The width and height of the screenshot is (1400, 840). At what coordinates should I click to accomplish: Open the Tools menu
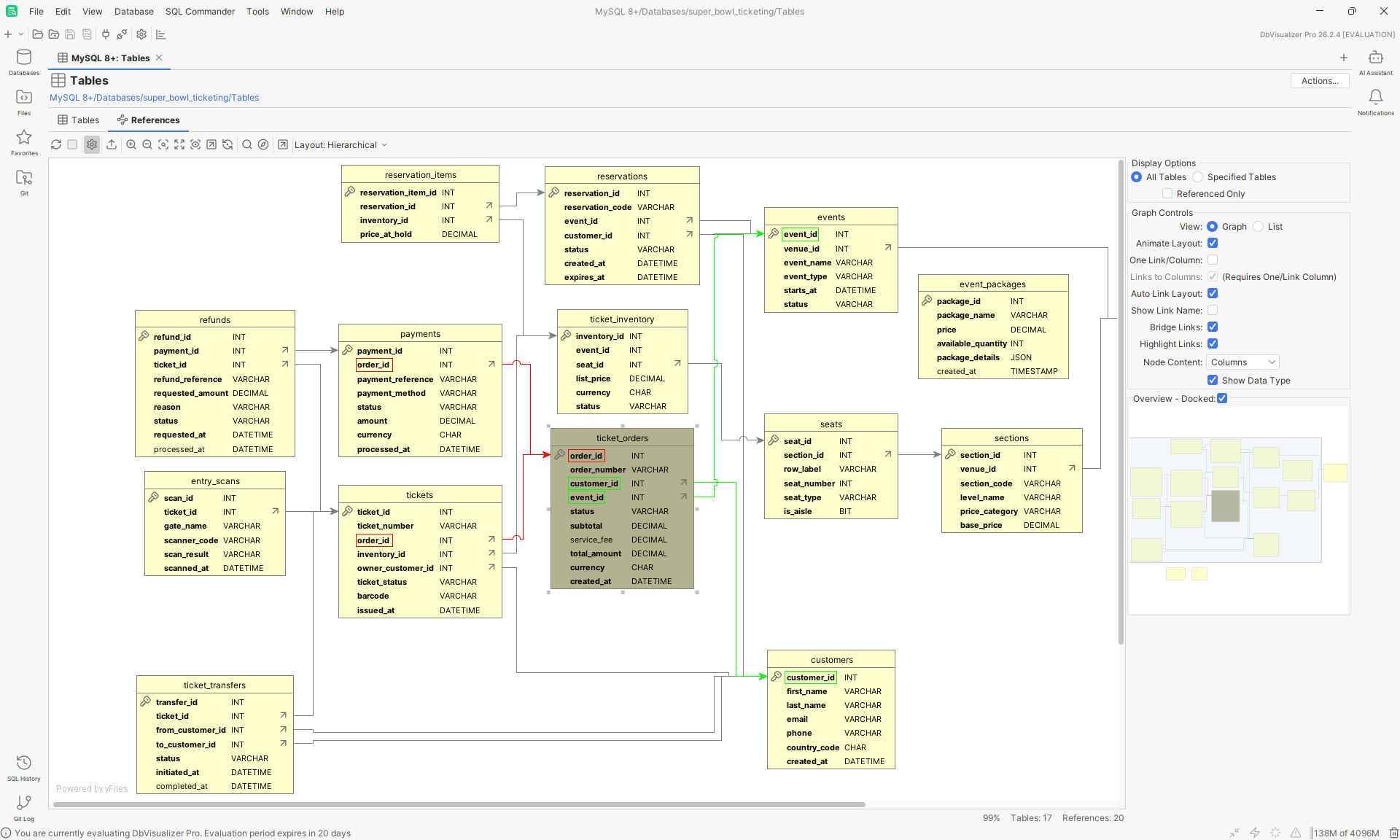257,12
